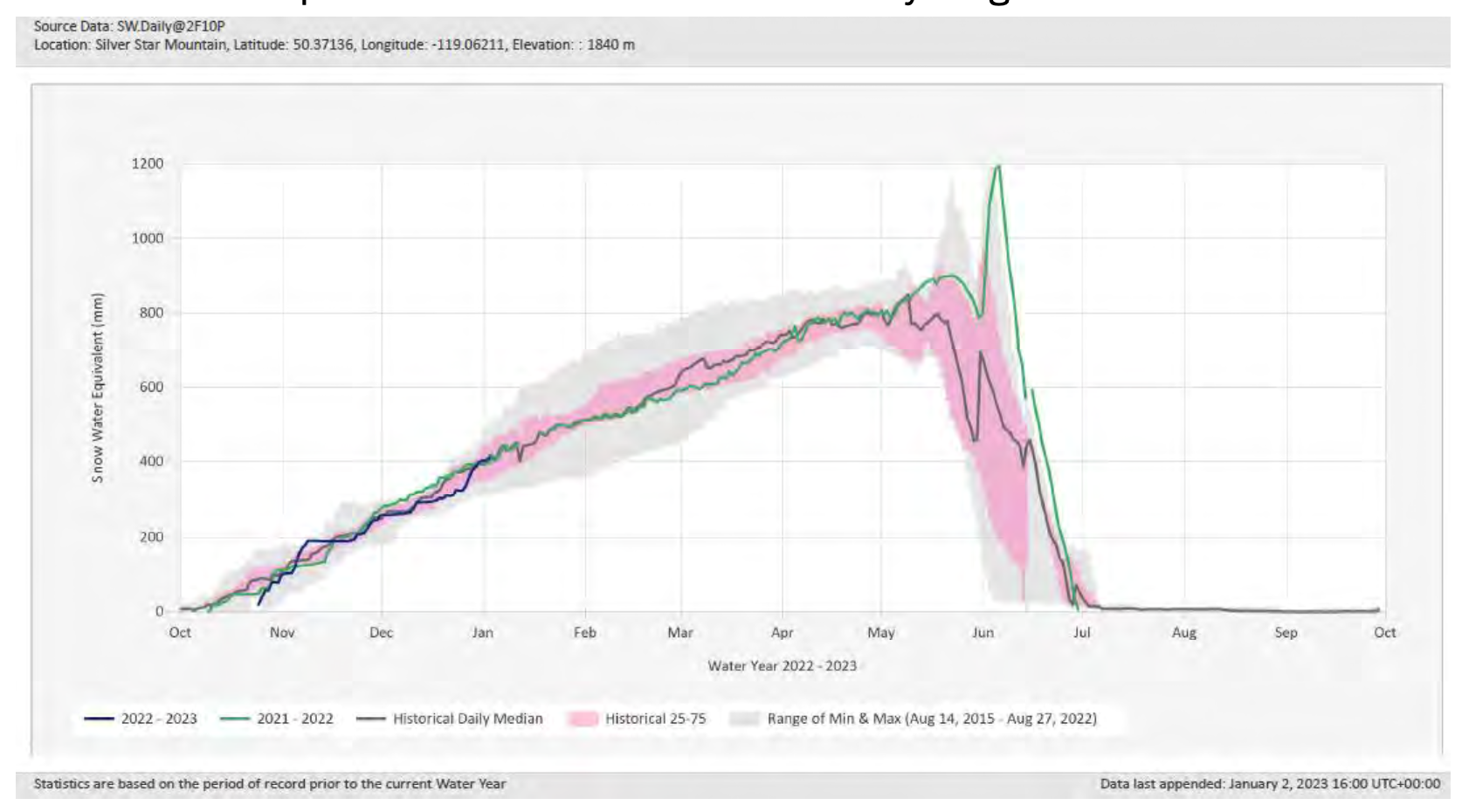Click the Jan label on the x-axis
1462x812 pixels.
(483, 632)
